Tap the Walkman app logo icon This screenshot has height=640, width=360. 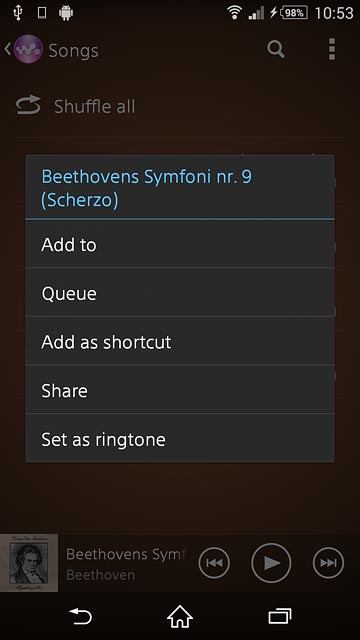[x=28, y=49]
